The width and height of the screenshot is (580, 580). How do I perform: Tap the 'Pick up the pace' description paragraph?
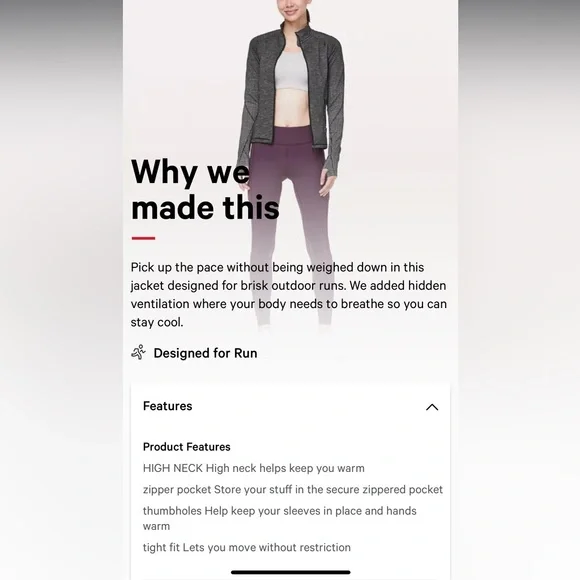pos(289,295)
